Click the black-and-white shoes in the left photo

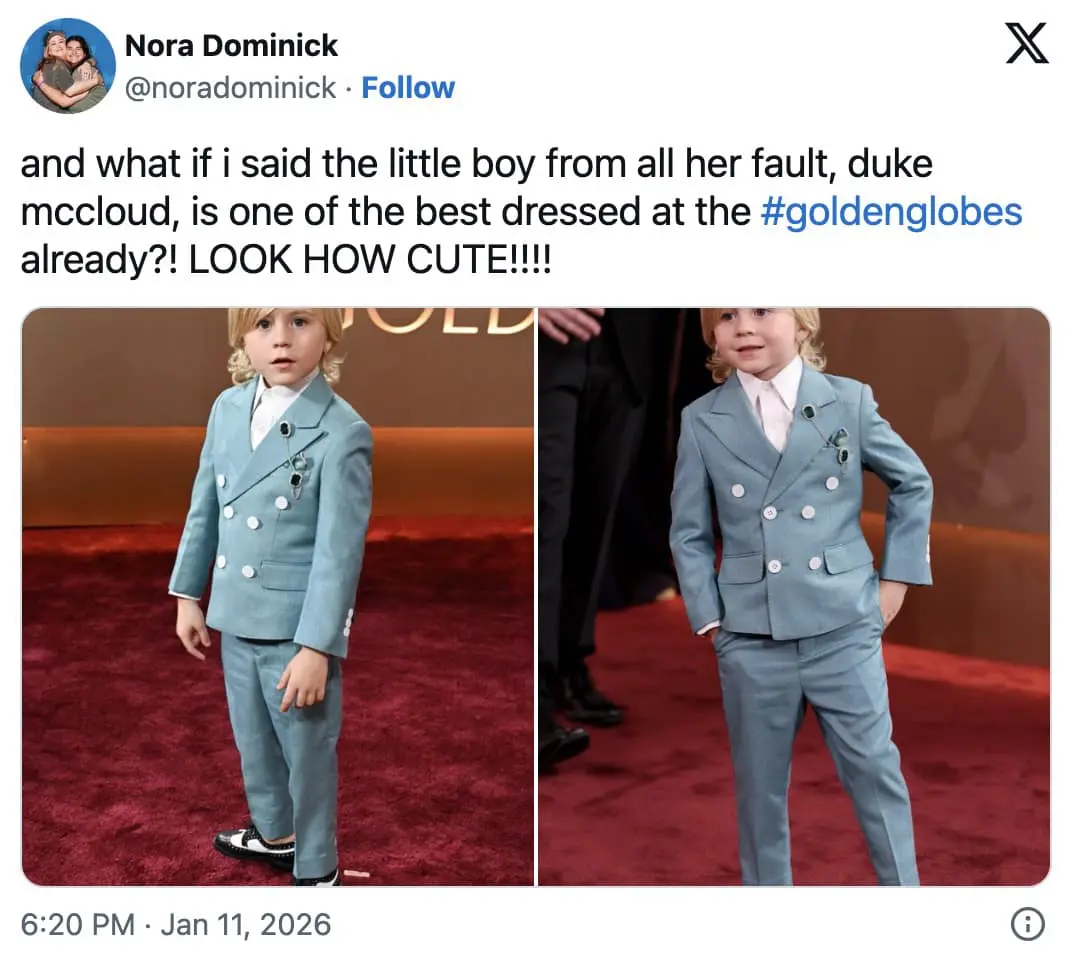254,847
